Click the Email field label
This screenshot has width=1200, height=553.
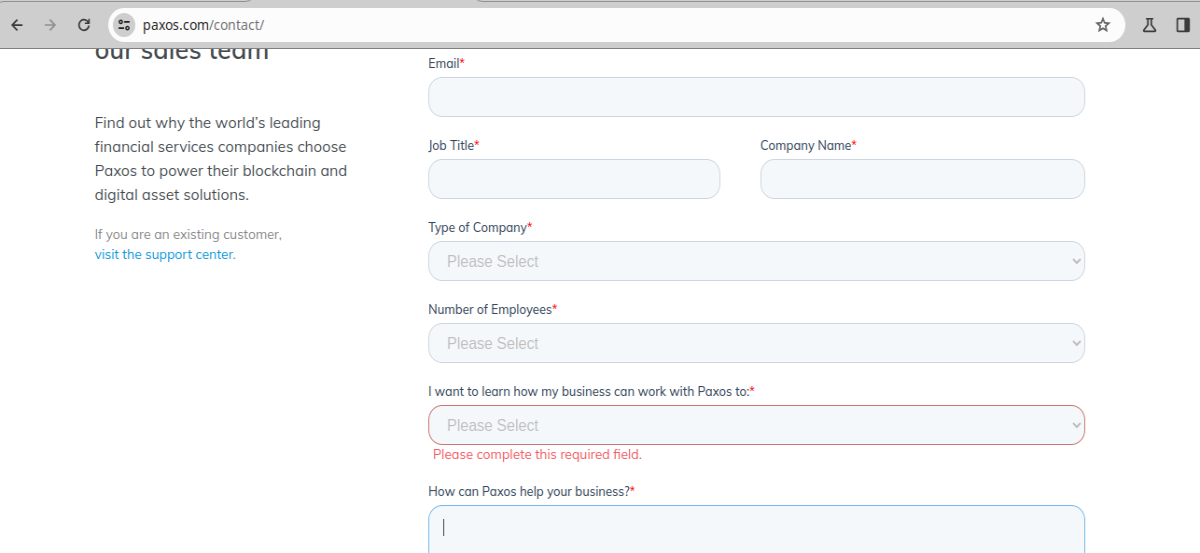(446, 63)
